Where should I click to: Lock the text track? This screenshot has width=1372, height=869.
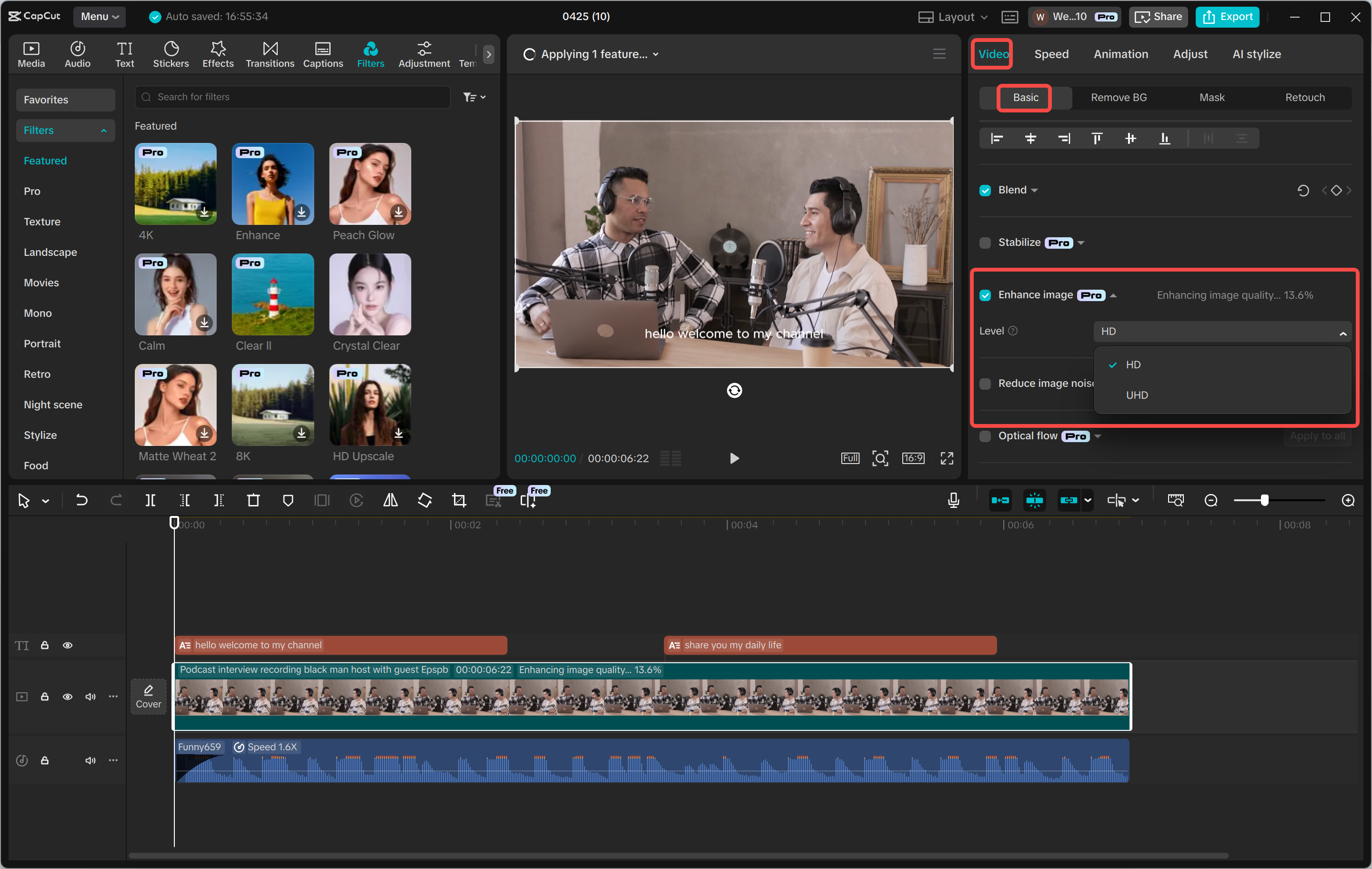tap(44, 646)
